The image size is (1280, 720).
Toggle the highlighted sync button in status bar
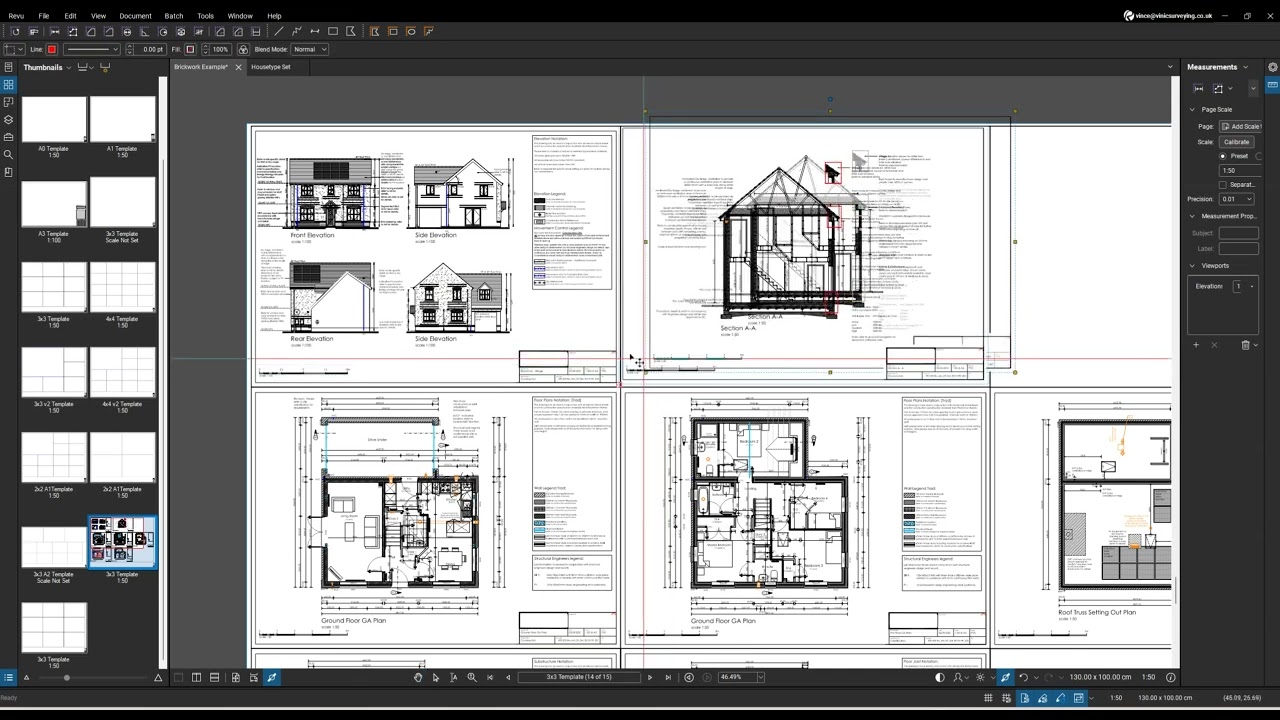(1079, 697)
